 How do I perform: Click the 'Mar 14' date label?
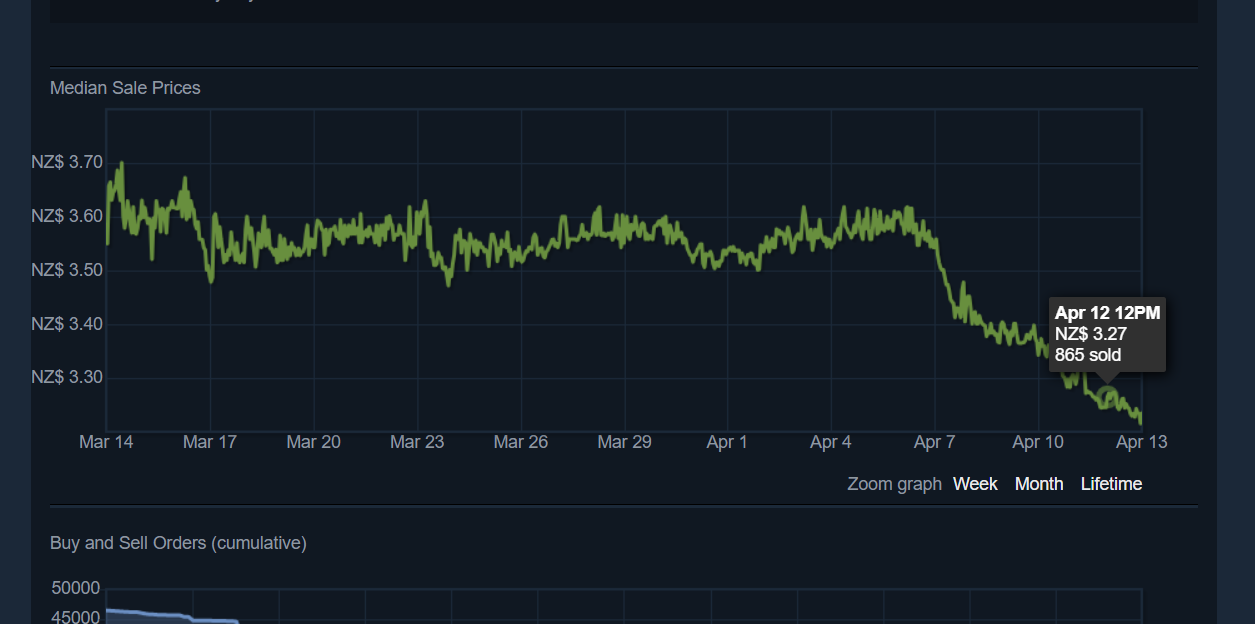pyautogui.click(x=106, y=442)
